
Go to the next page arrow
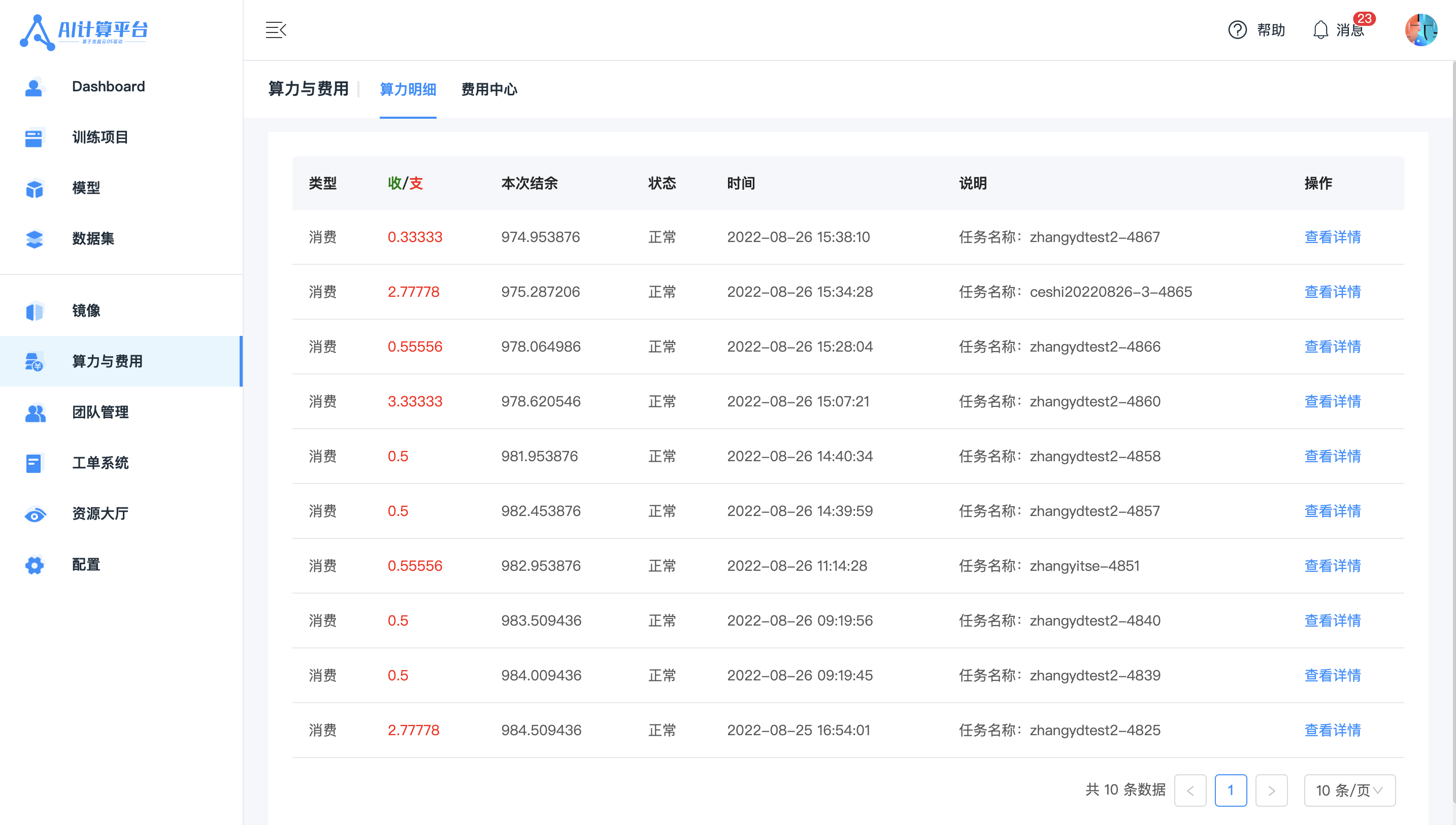[1271, 790]
